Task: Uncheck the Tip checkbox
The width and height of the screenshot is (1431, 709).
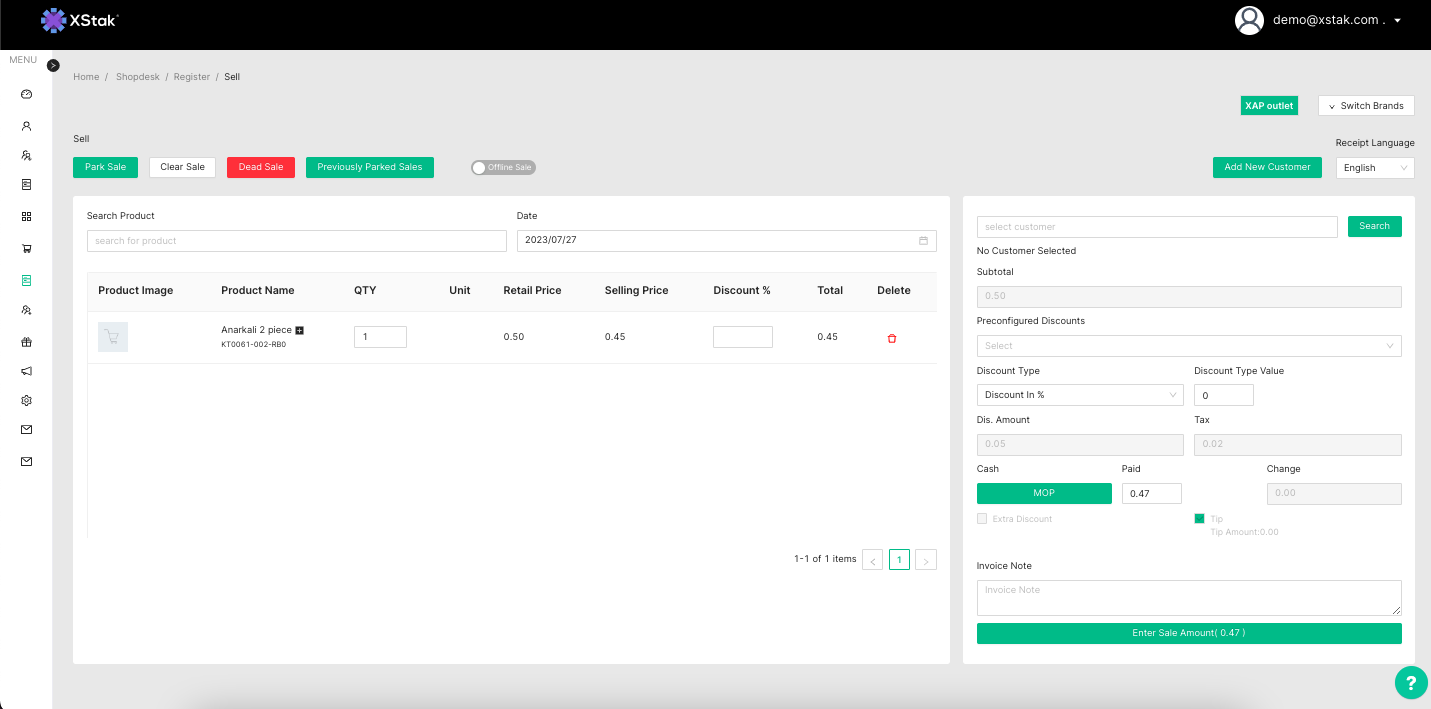Action: point(1199,519)
